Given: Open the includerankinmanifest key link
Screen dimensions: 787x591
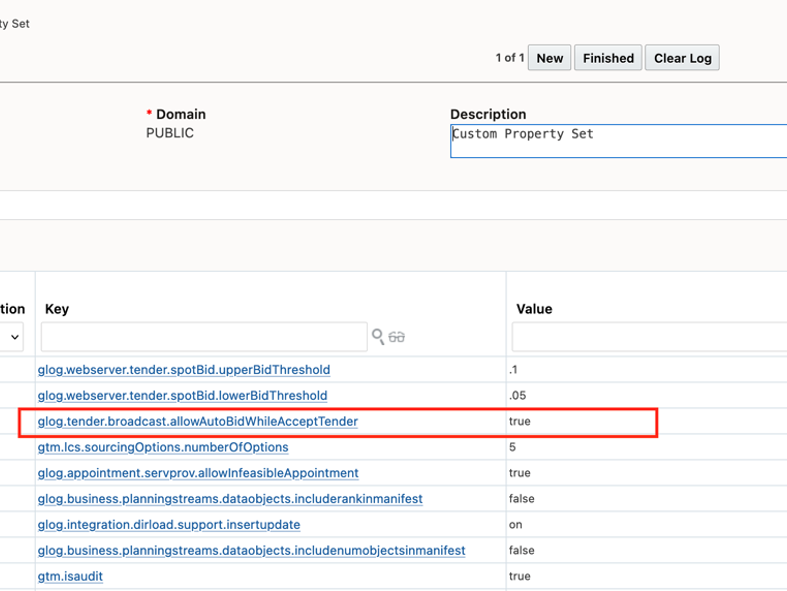Looking at the screenshot, I should (230, 499).
